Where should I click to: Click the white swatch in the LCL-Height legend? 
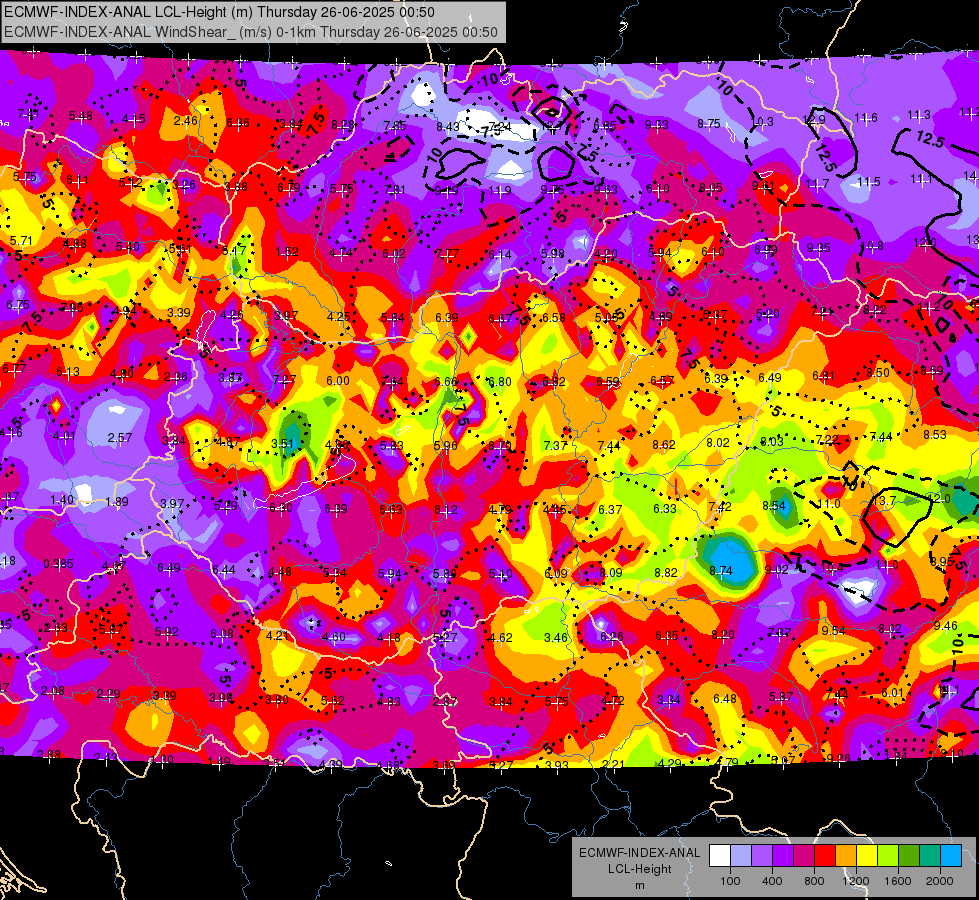[x=719, y=856]
